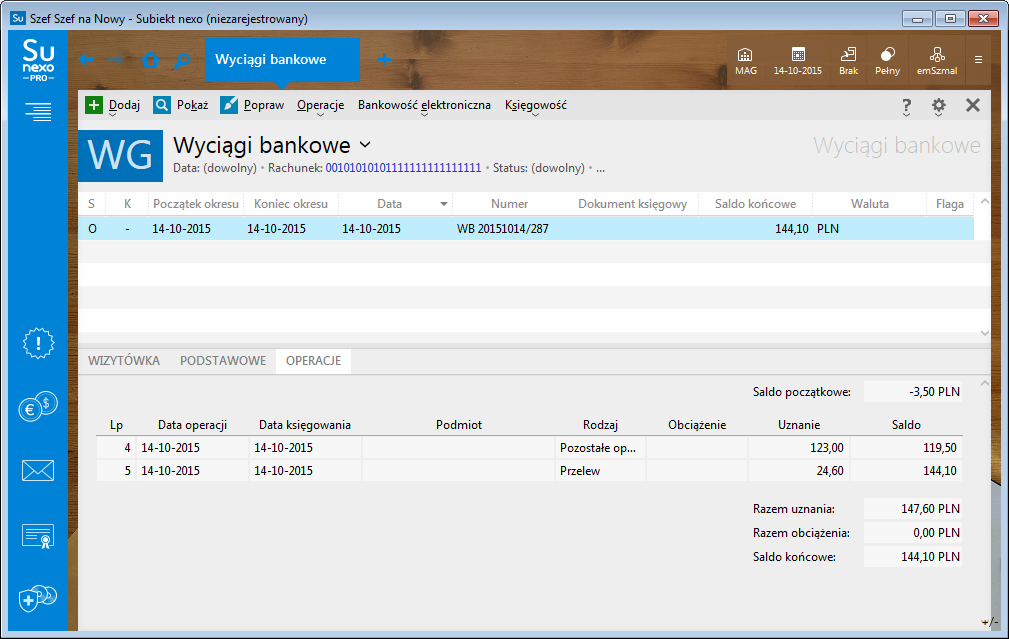Sort by Numer column header

(x=509, y=204)
